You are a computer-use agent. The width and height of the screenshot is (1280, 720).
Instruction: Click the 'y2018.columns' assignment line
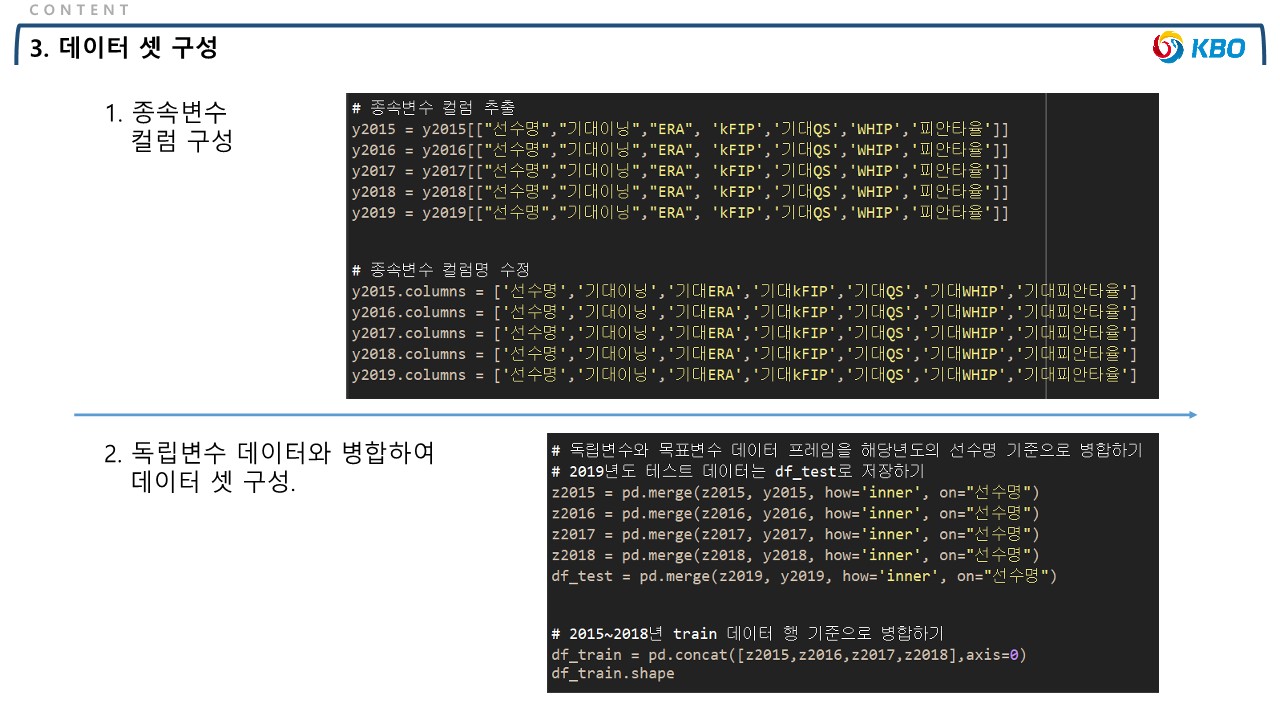pos(744,354)
